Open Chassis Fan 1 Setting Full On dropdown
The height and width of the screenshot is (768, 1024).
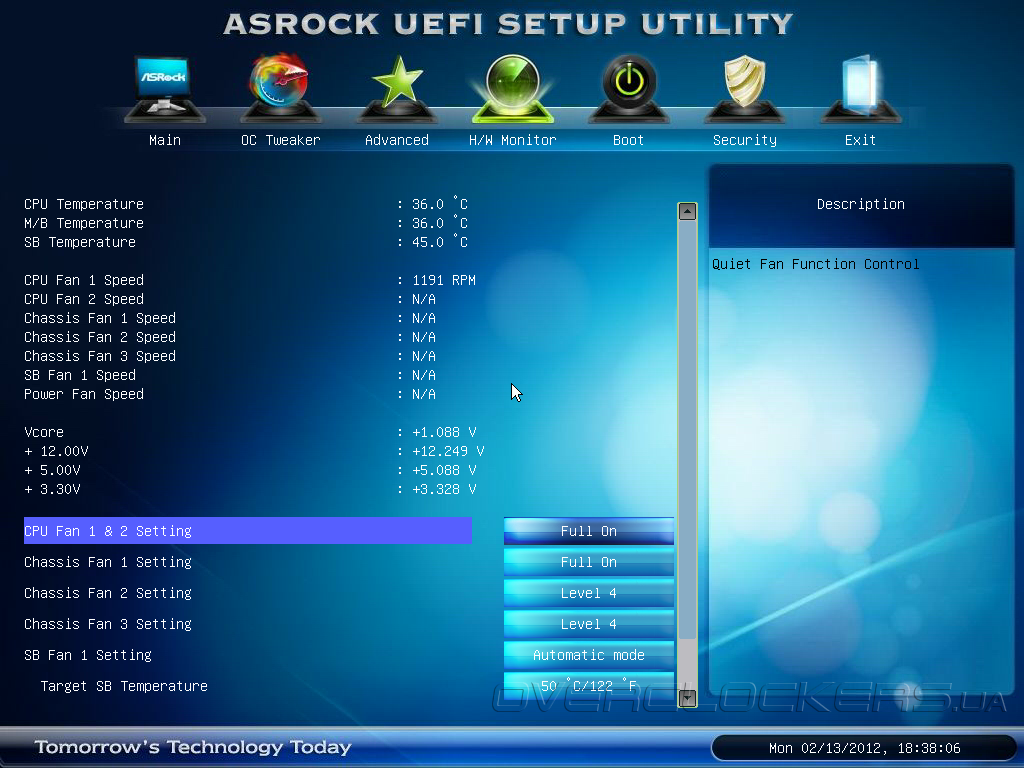[x=588, y=562]
